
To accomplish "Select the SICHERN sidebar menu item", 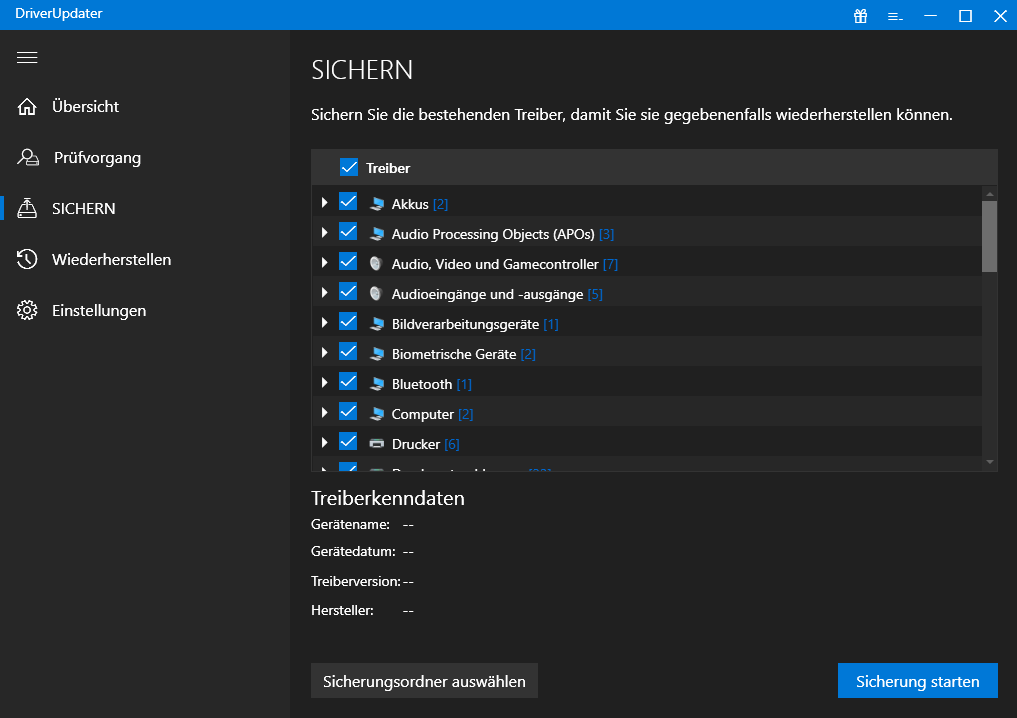I will click(84, 209).
